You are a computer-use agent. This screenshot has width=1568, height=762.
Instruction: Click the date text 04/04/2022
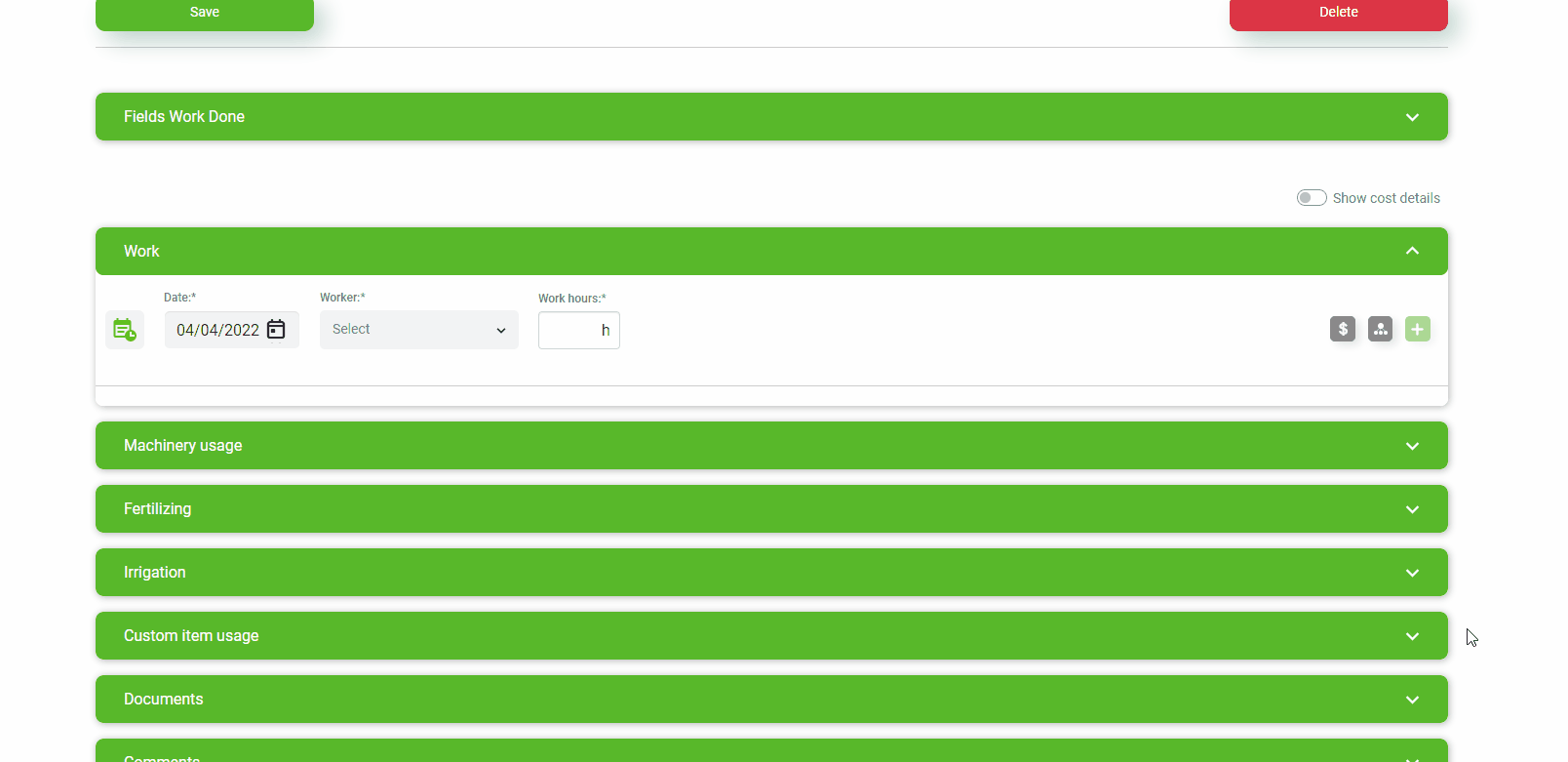point(217,331)
